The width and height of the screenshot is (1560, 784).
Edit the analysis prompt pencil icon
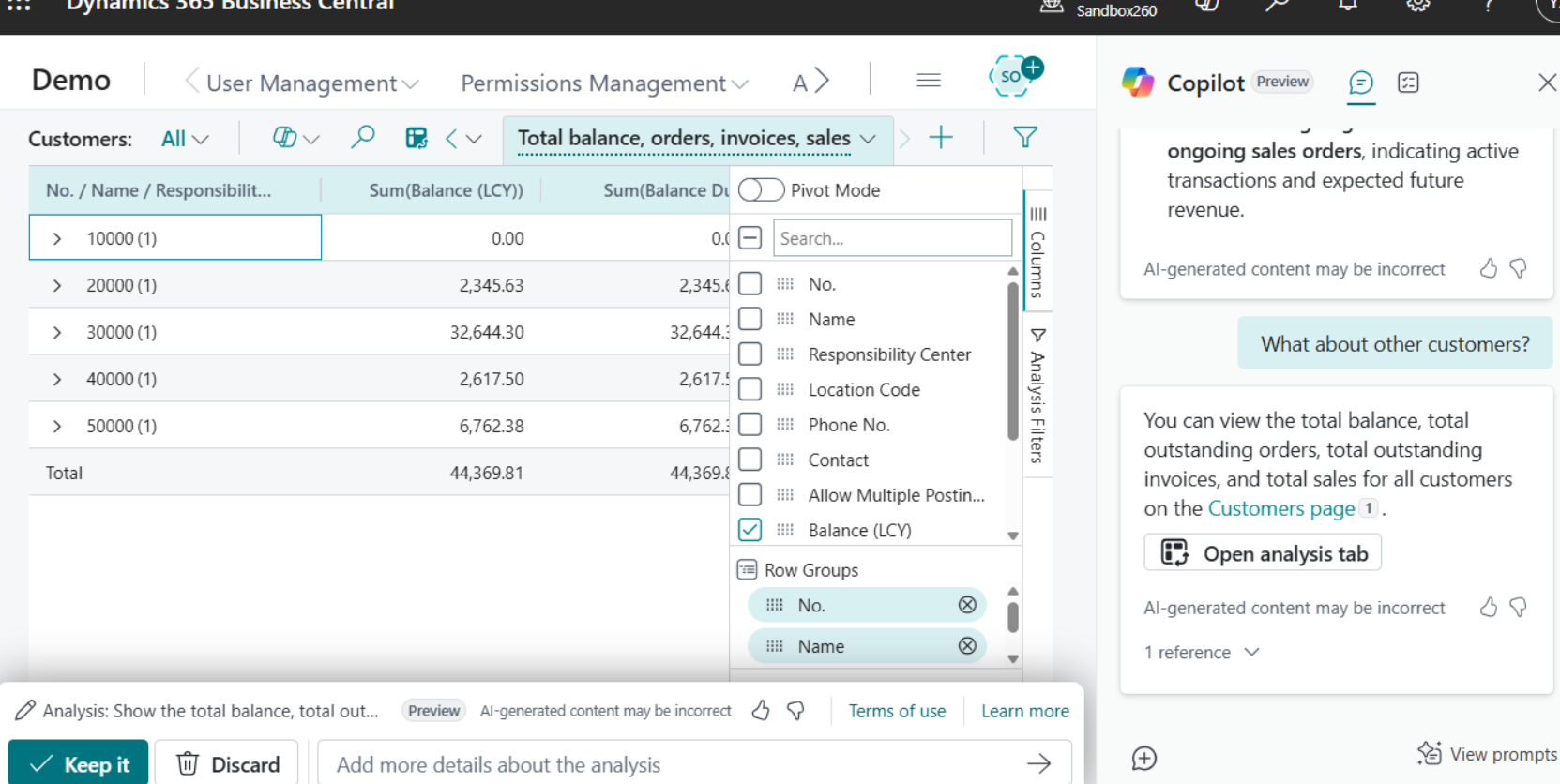click(x=25, y=711)
